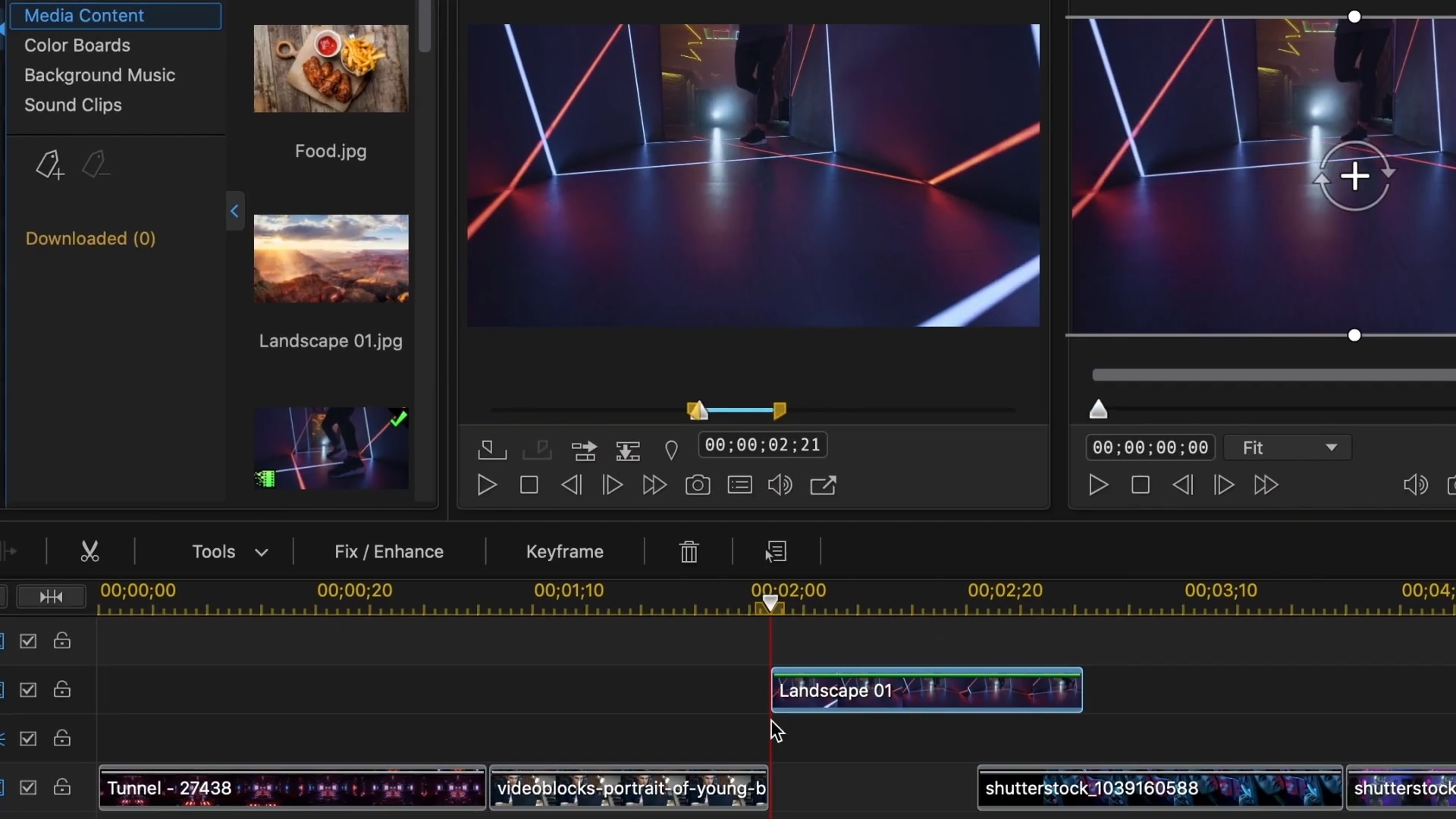Toggle checkbox for Landscape 01 track
This screenshot has height=819, width=1456.
28,690
